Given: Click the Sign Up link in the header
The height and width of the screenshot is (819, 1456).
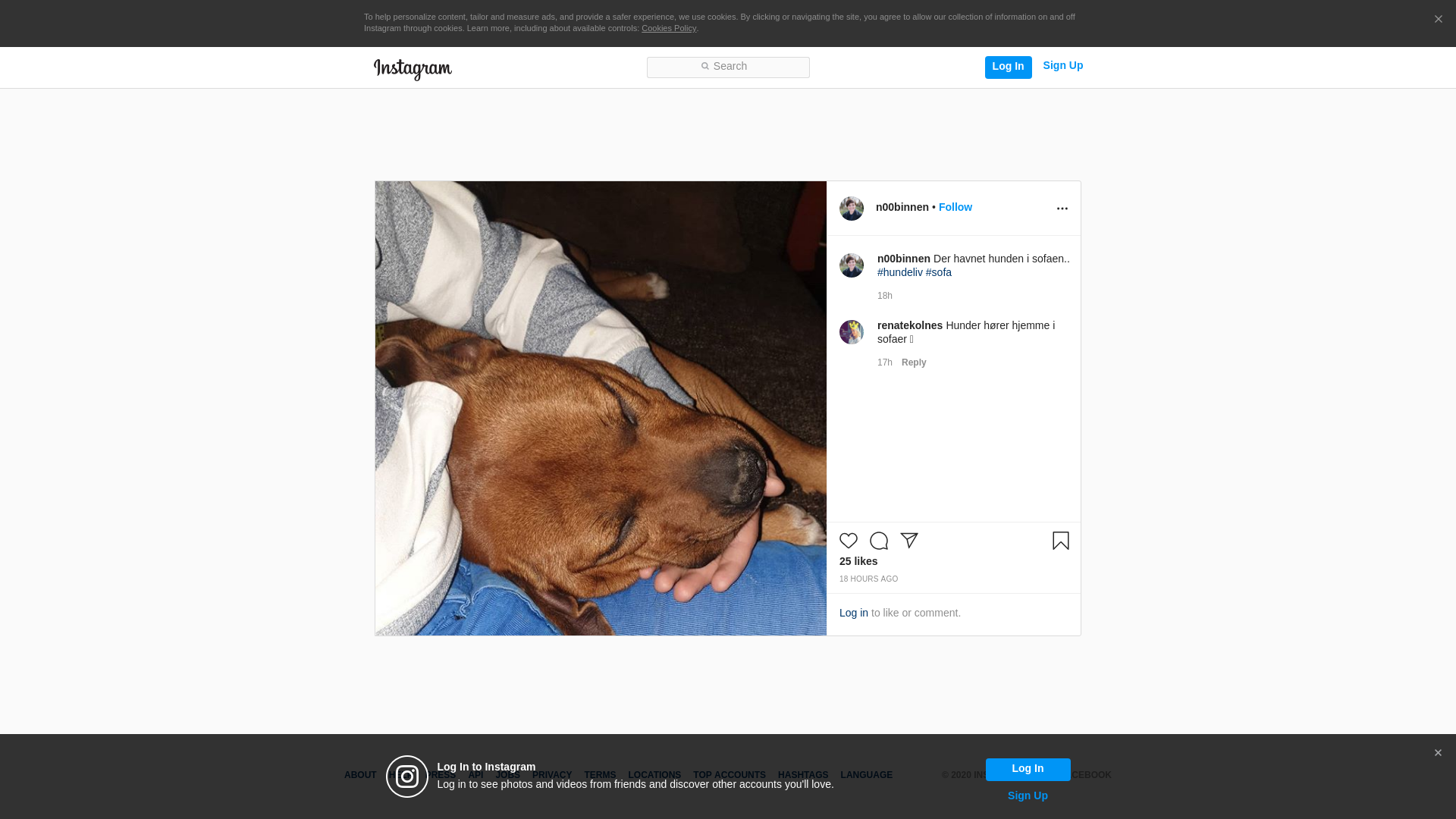Looking at the screenshot, I should (1062, 66).
